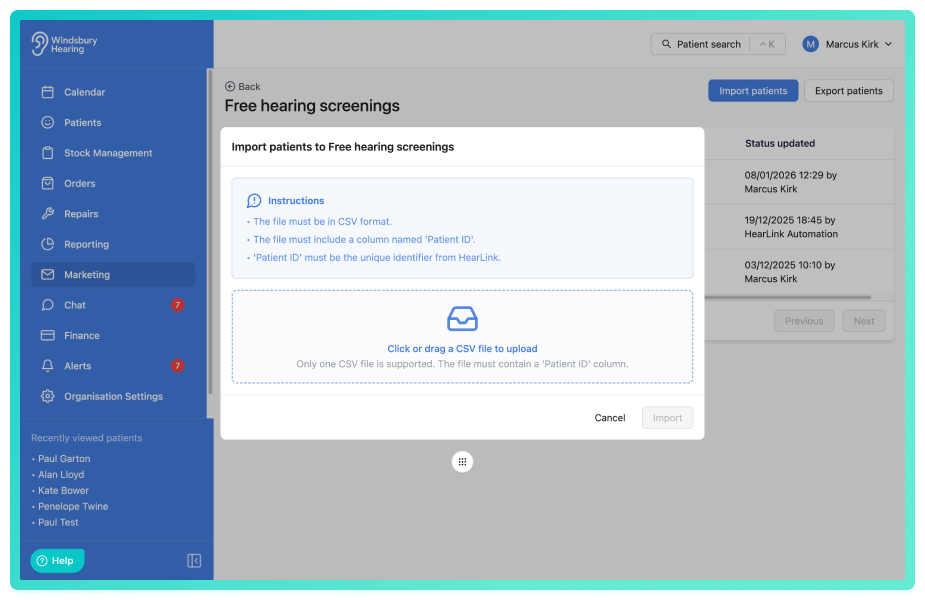This screenshot has height=600, width=925.
Task: Click the Windsbury Hearing ear logo
Action: coord(40,44)
